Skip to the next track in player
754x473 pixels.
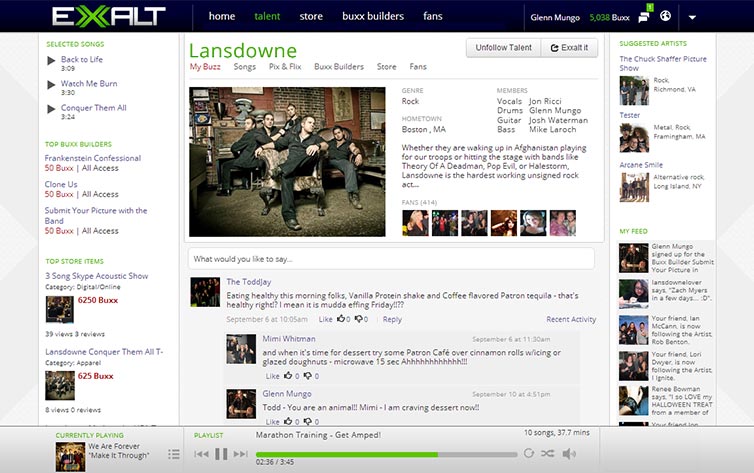pos(241,454)
